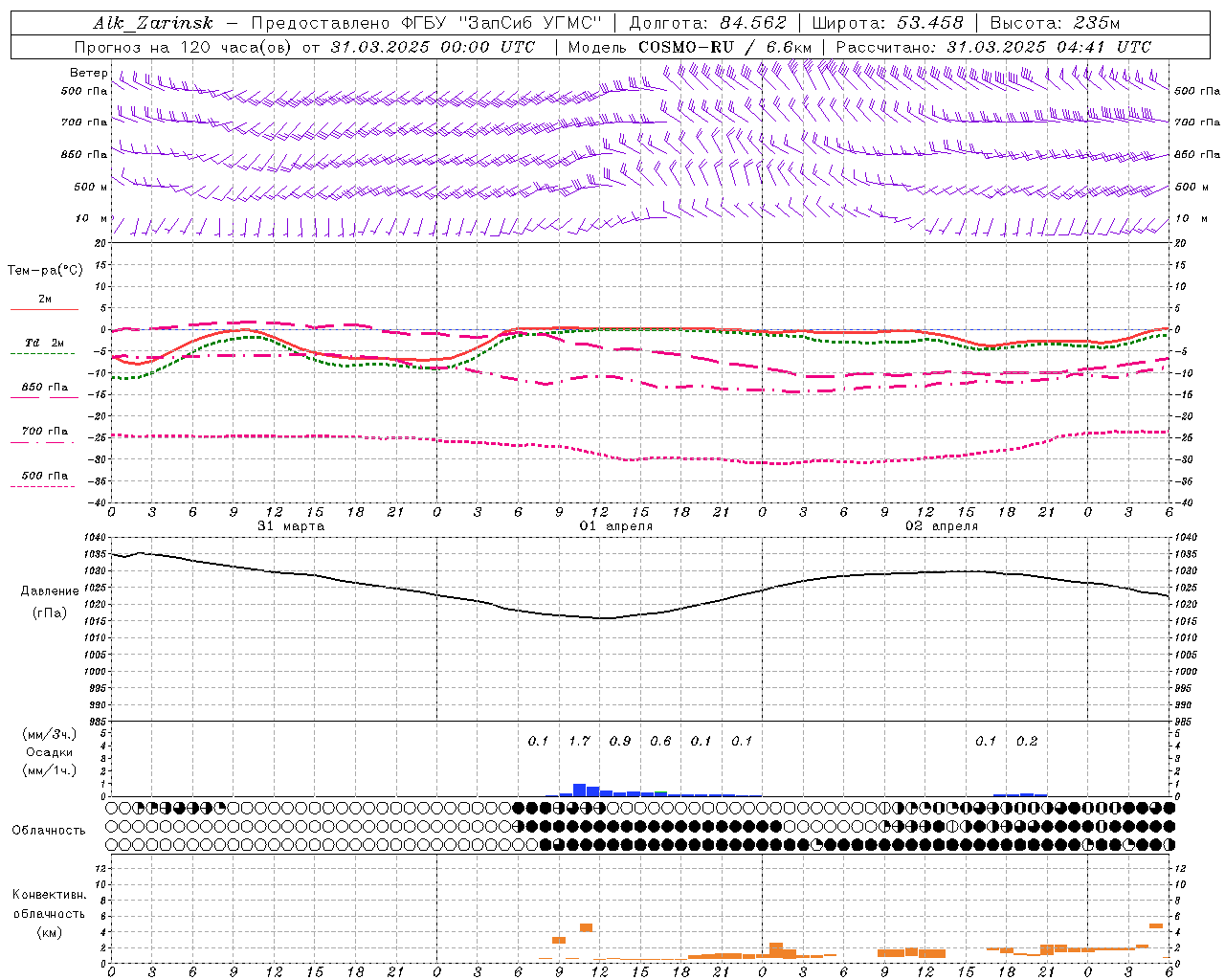Click the '(мм/3ч.)' unit label
1225x980 pixels.
(x=50, y=734)
